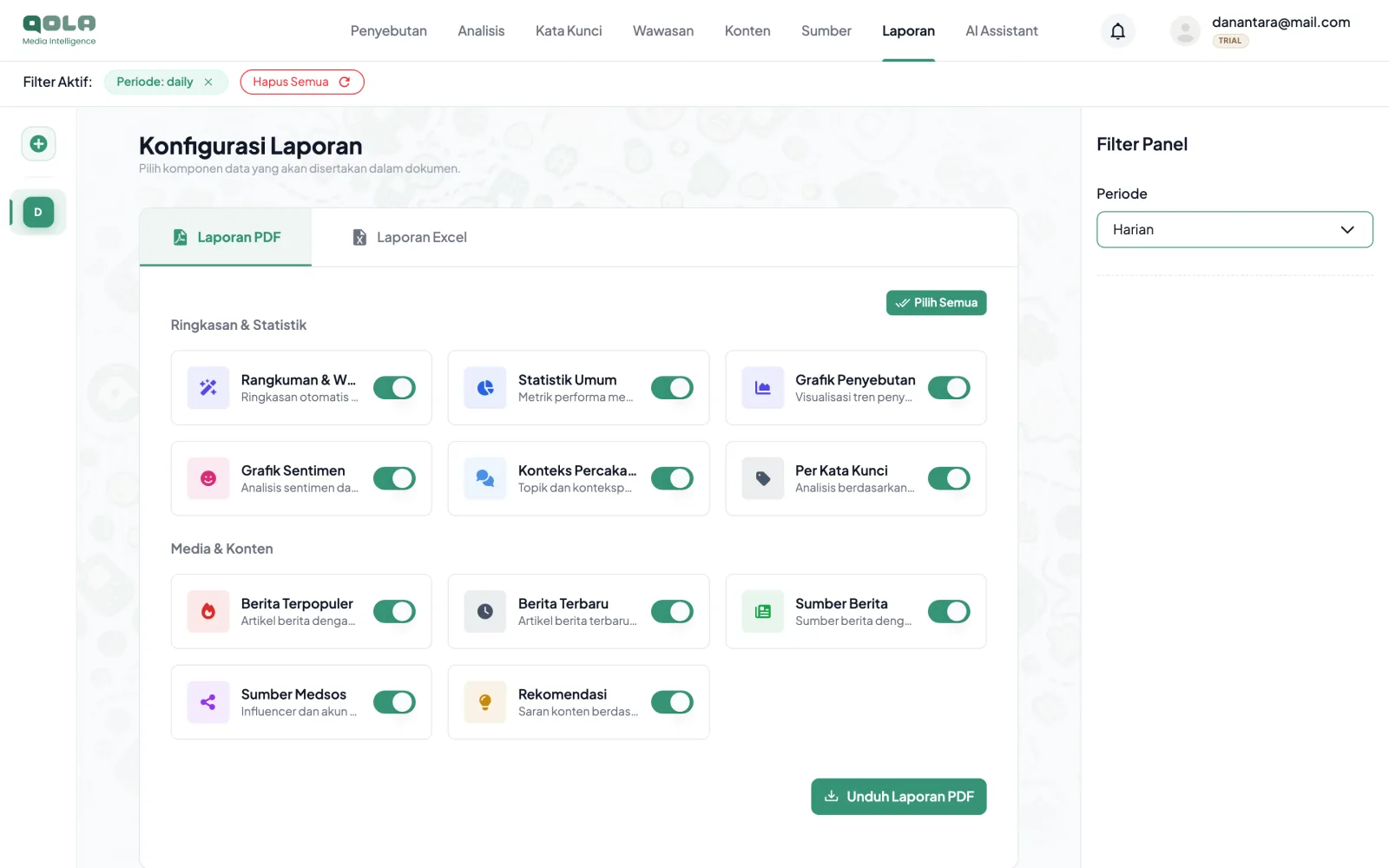Click the Rangkuman magic wand icon
This screenshot has height=868, width=1389.
(x=208, y=388)
